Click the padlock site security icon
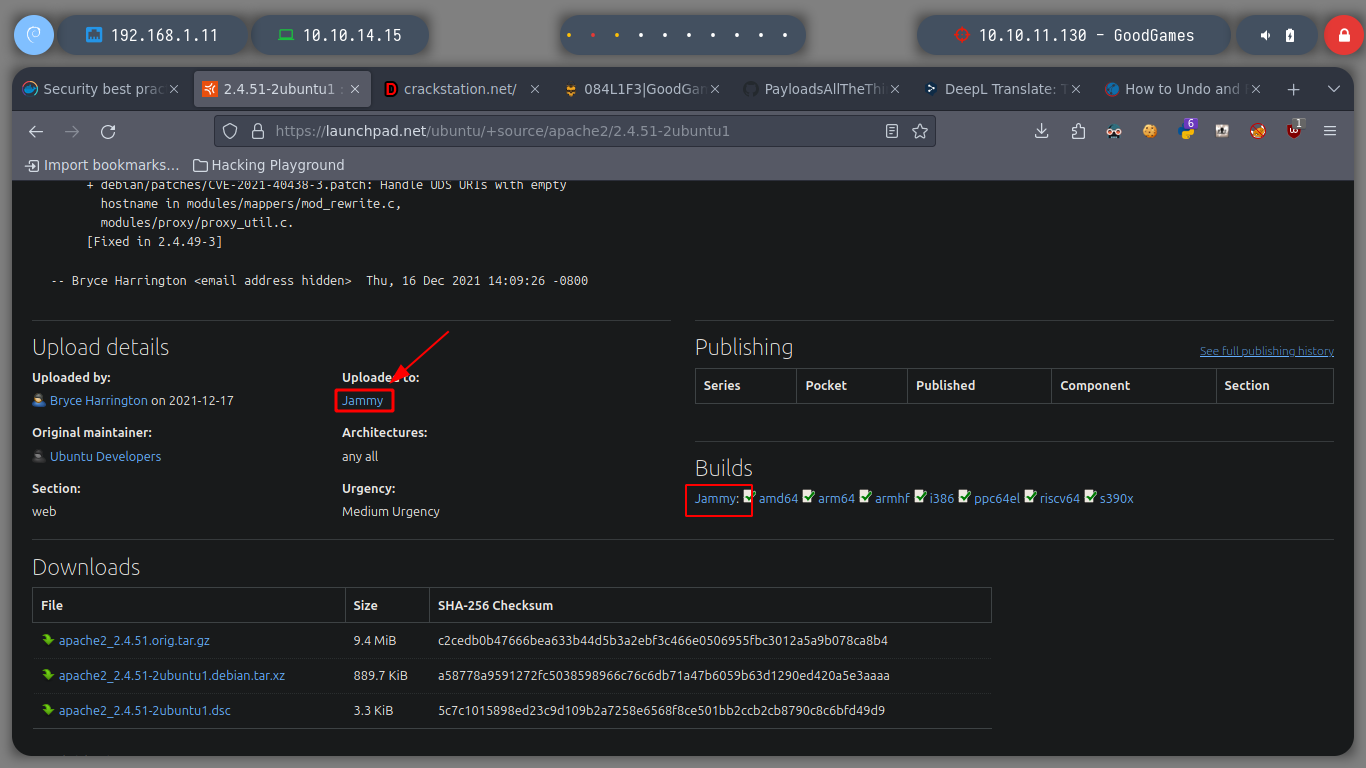 click(257, 131)
